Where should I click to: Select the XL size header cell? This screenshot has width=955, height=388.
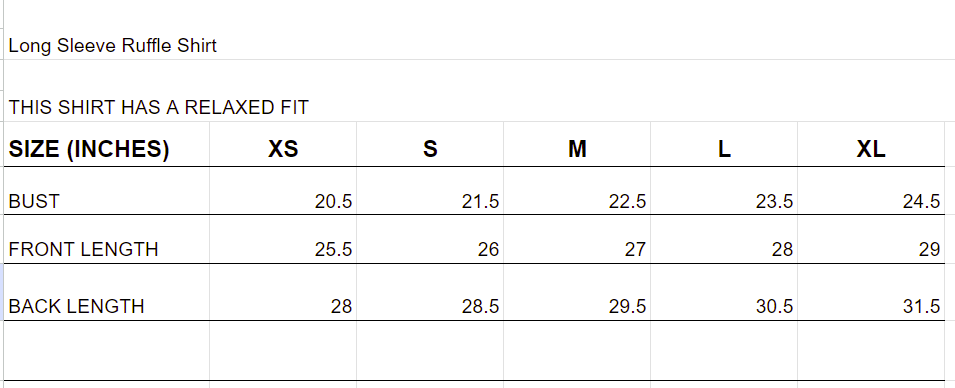(x=871, y=144)
